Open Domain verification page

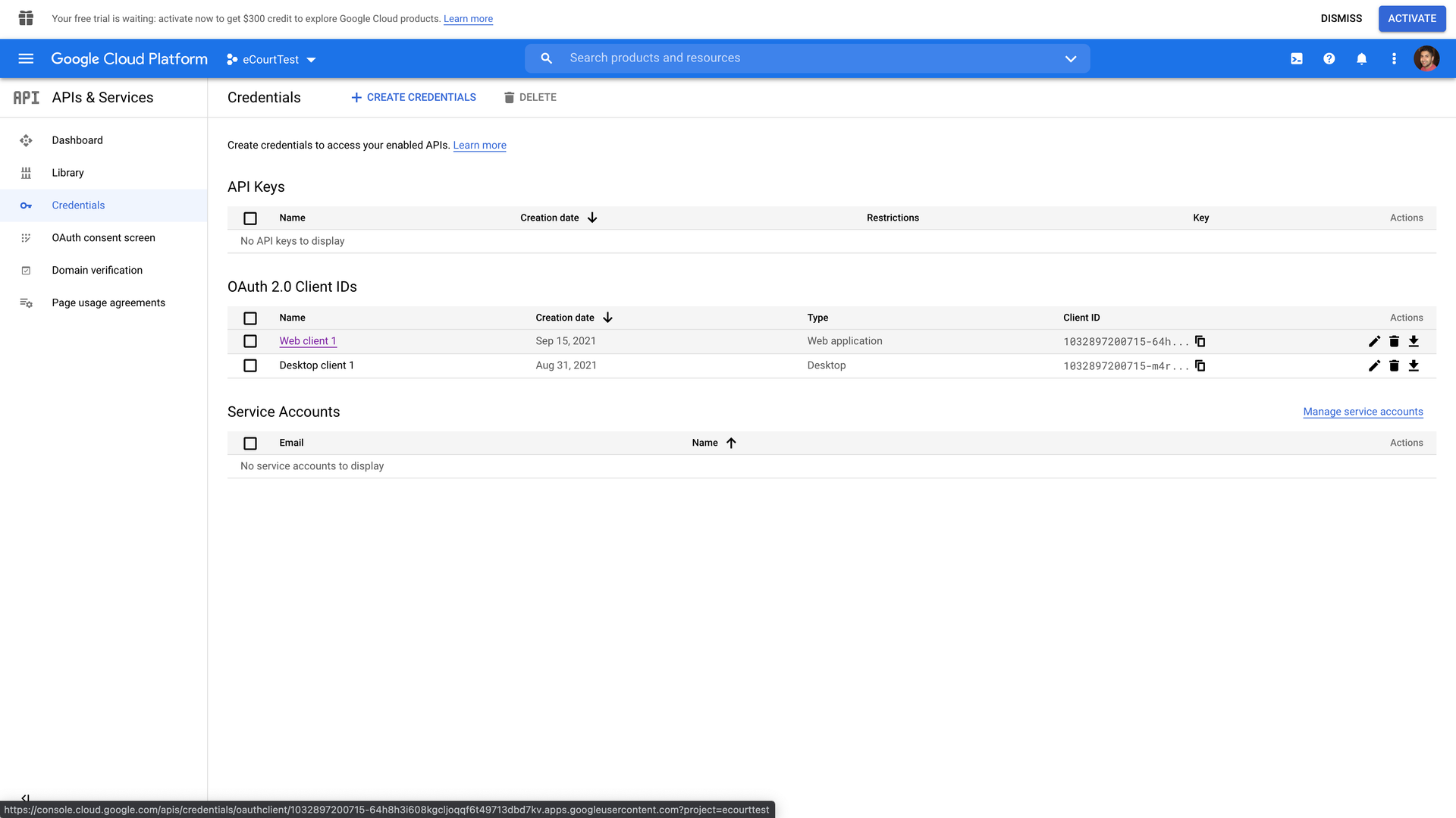pos(97,271)
